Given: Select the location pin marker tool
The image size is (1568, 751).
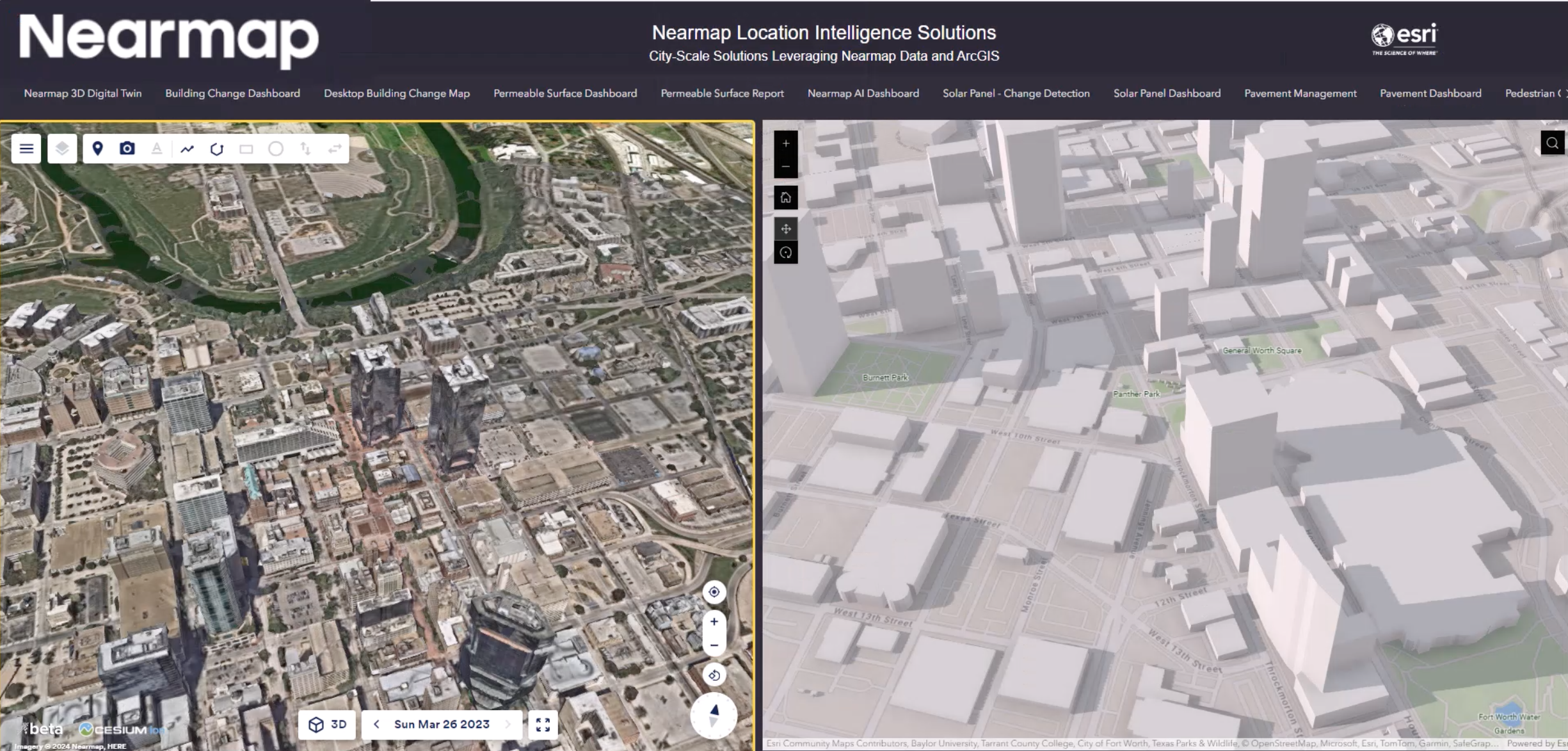Looking at the screenshot, I should (97, 149).
